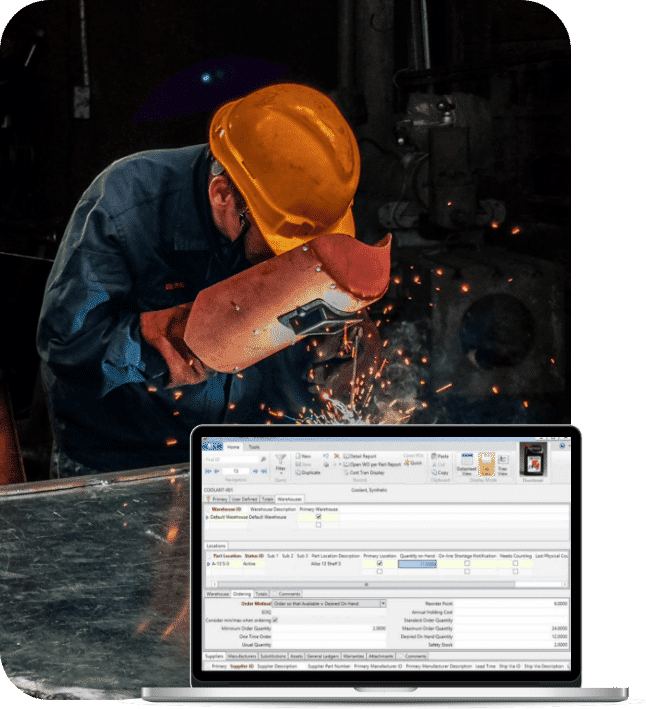Click the Quantity on Hand field
The width and height of the screenshot is (646, 709).
(x=418, y=564)
